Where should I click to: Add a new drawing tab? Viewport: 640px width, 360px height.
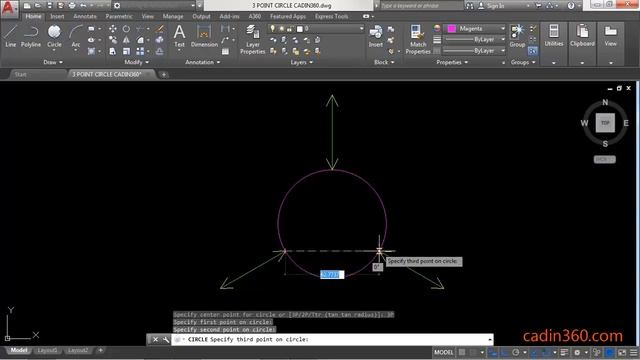click(164, 75)
